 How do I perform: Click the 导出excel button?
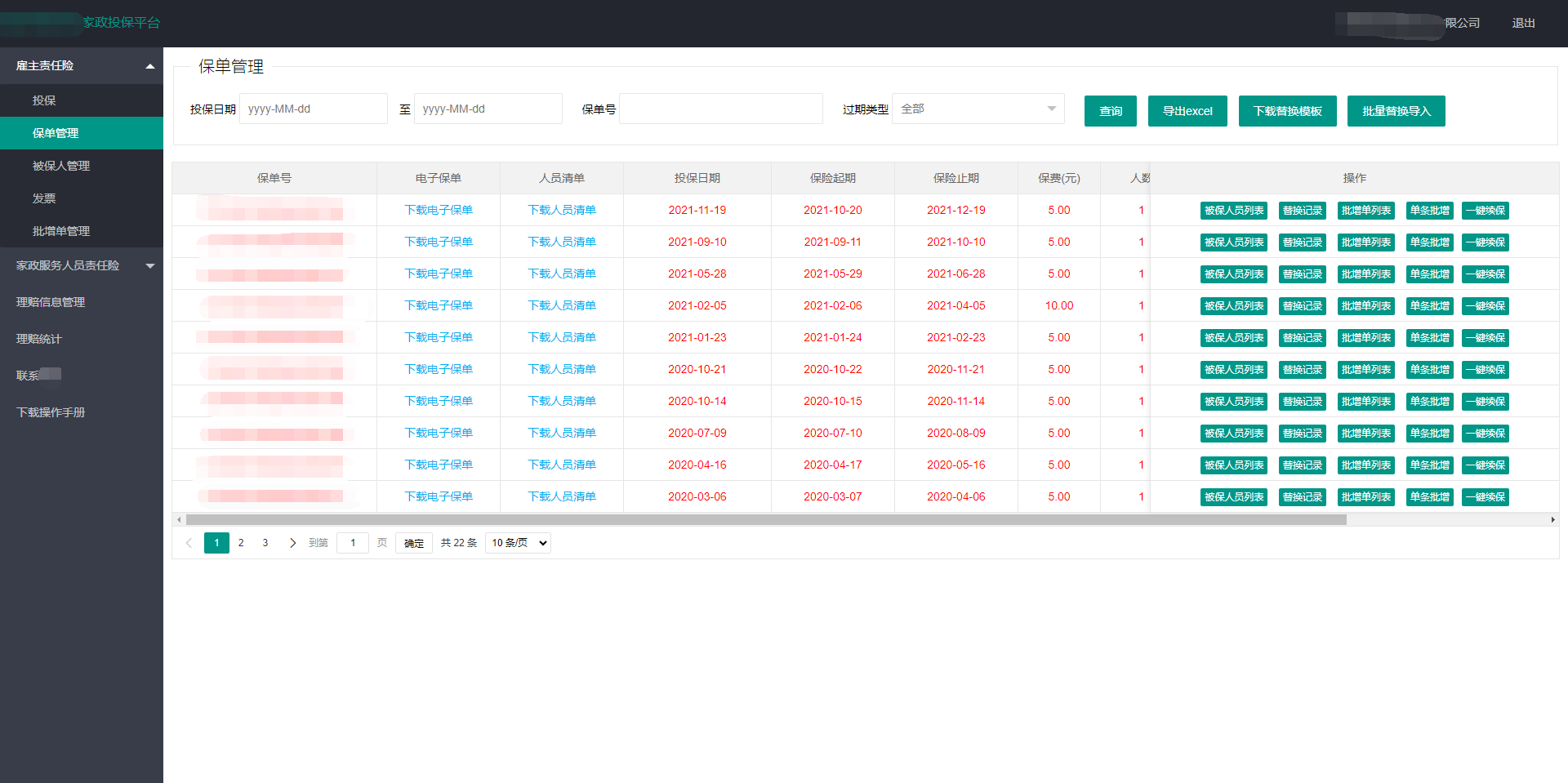(x=1187, y=111)
